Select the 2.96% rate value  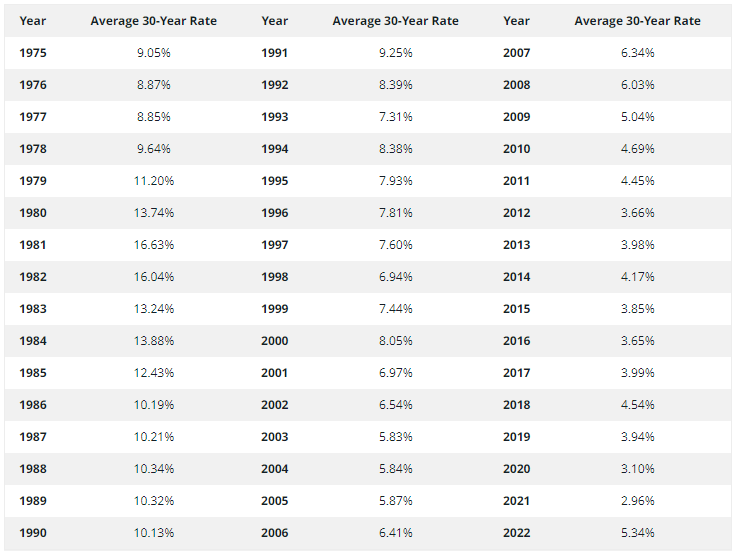pyautogui.click(x=637, y=501)
